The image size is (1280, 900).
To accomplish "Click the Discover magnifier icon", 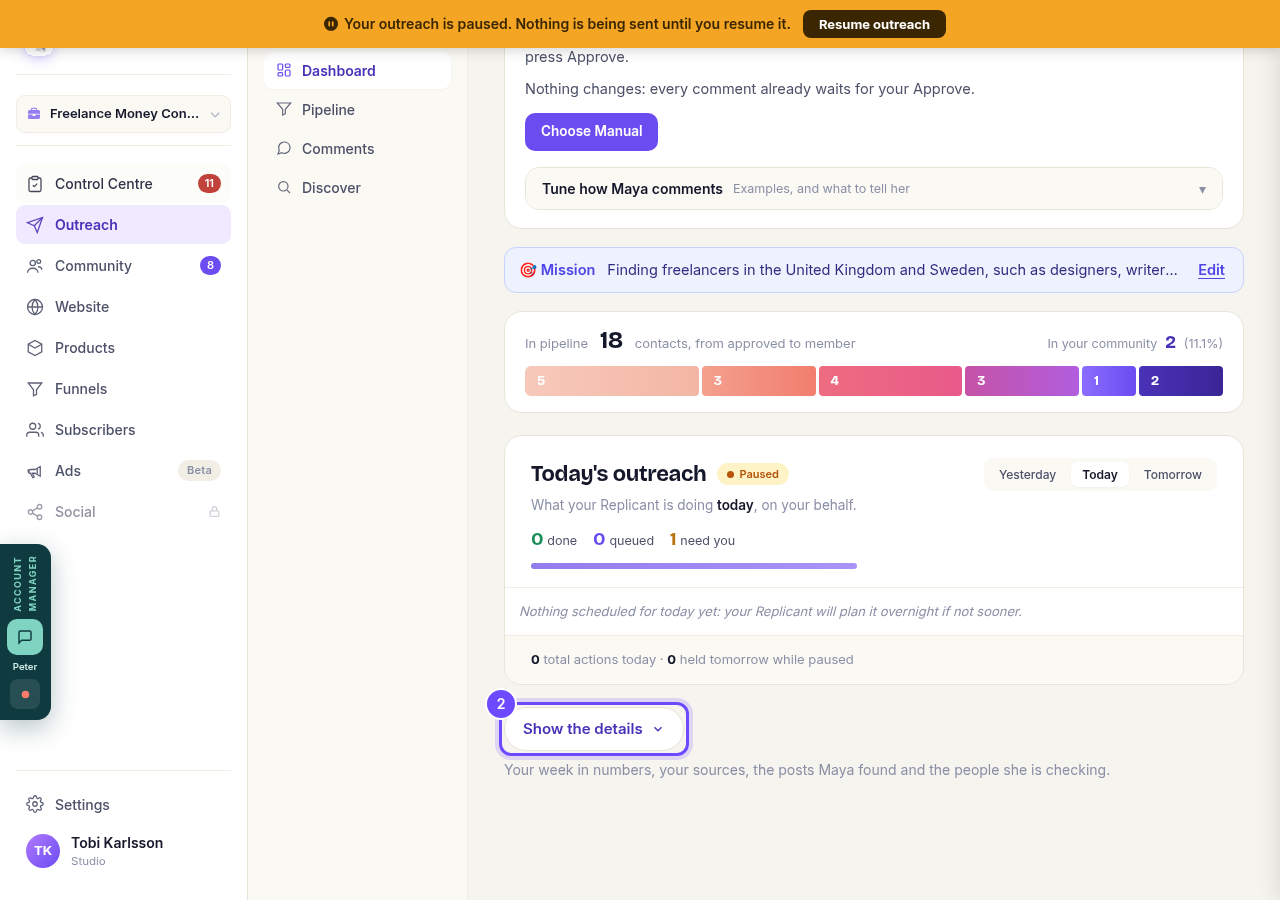I will tap(284, 188).
